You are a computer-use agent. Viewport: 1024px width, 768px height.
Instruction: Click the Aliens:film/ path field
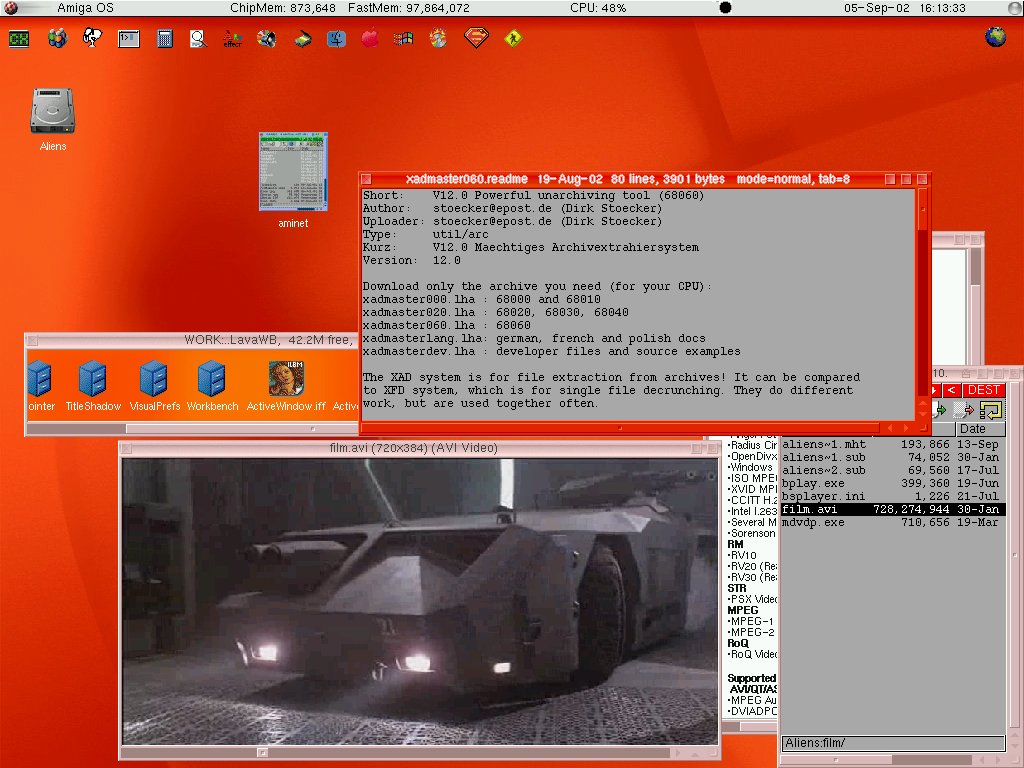892,743
